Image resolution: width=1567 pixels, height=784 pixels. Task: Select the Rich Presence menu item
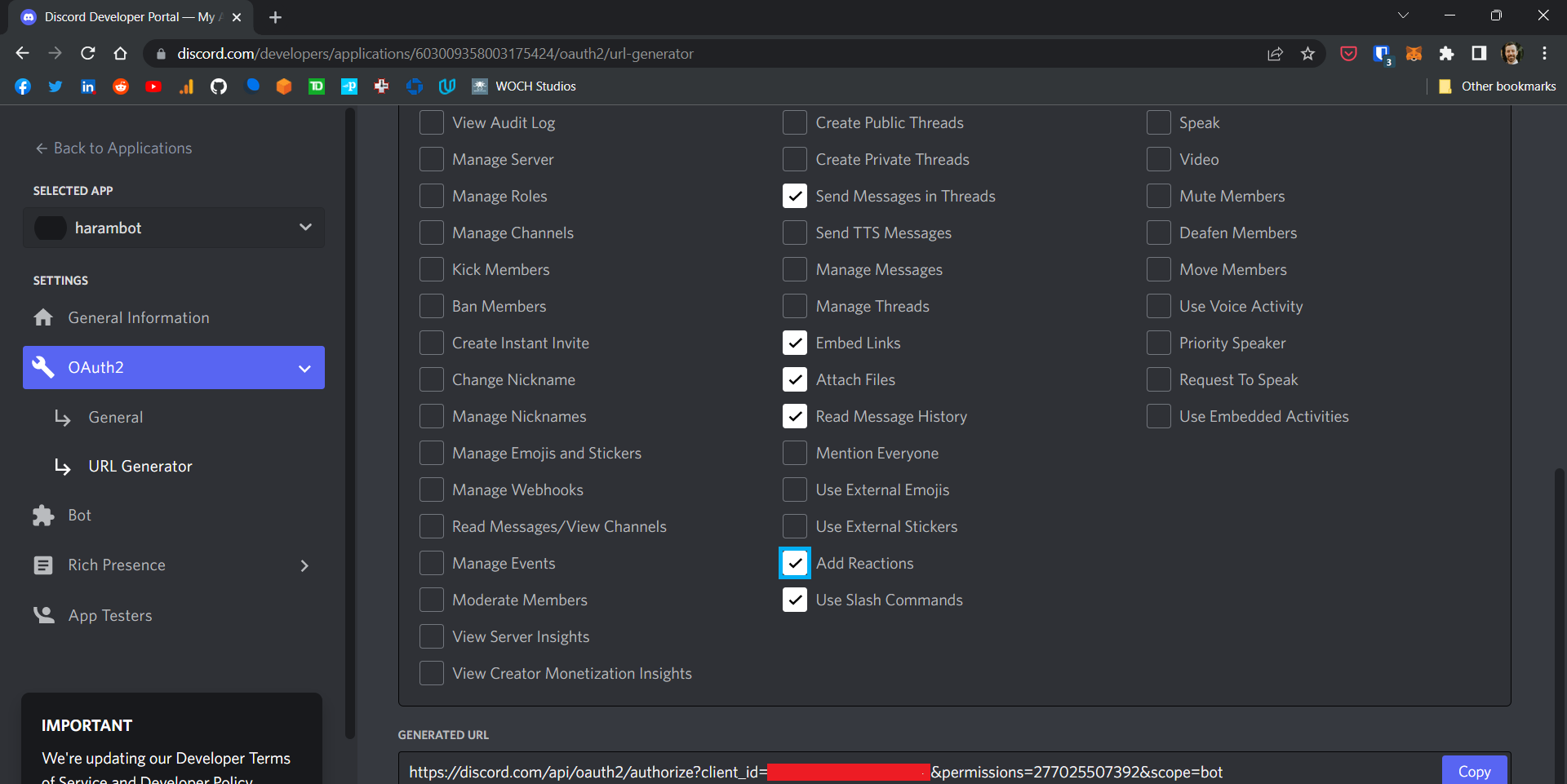117,565
